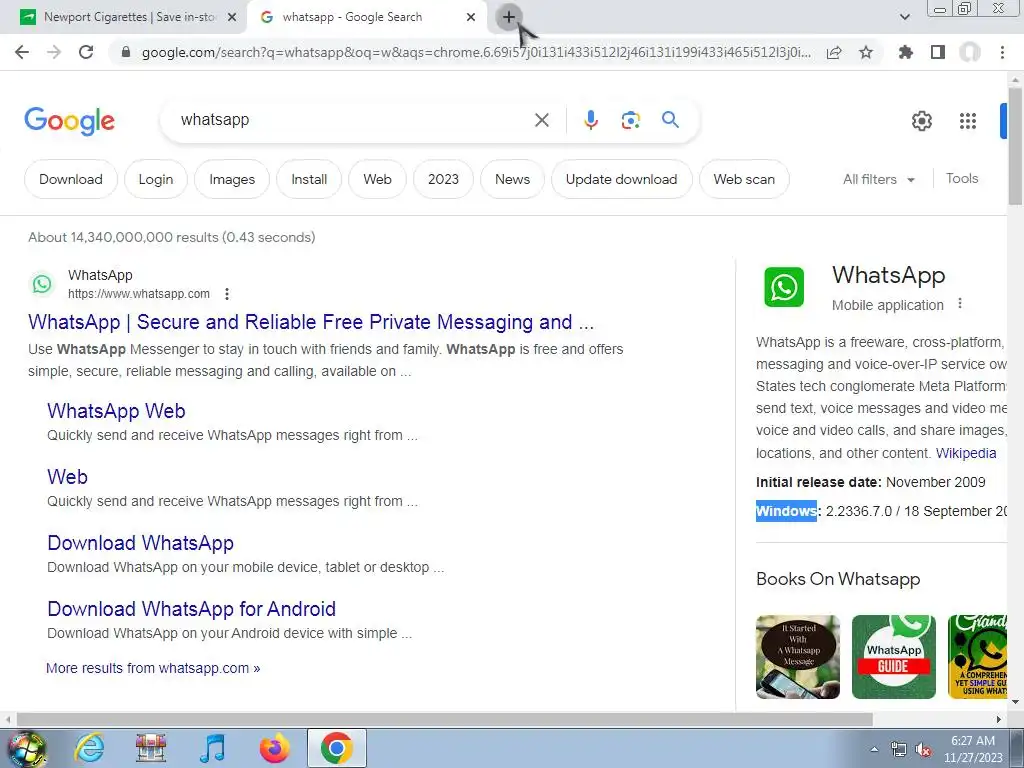Close the whatsapp Google Search tab
The height and width of the screenshot is (768, 1024).
tap(471, 17)
